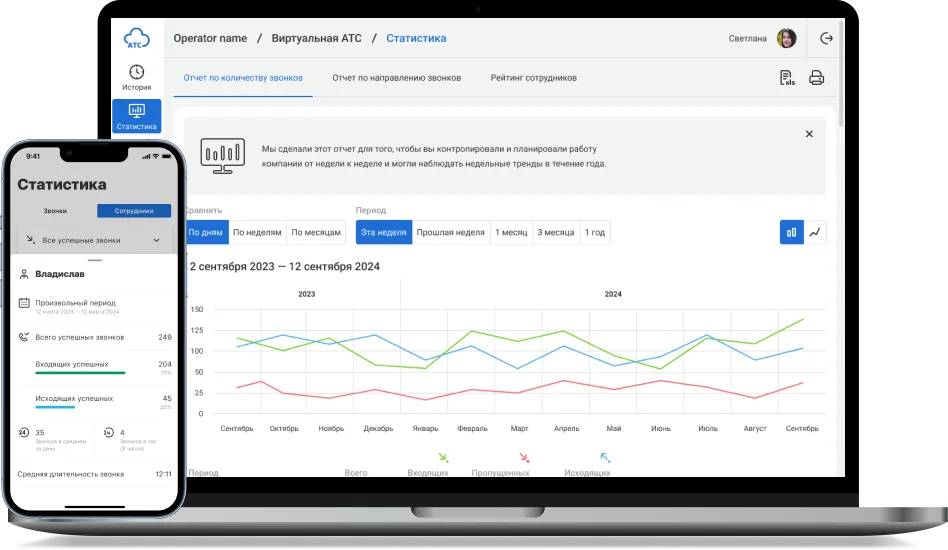Click the ATC cloud logo in sidebar
The image size is (948, 550).
(x=137, y=38)
